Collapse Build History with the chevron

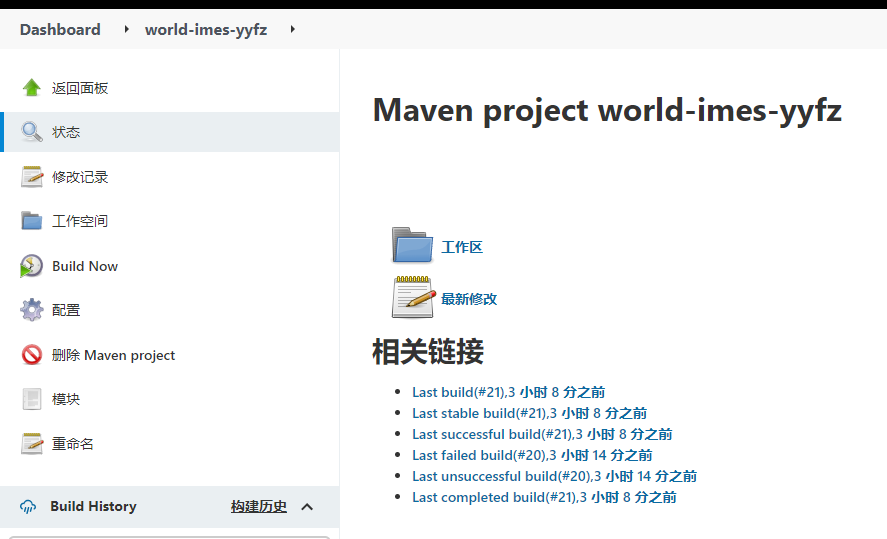coord(307,507)
